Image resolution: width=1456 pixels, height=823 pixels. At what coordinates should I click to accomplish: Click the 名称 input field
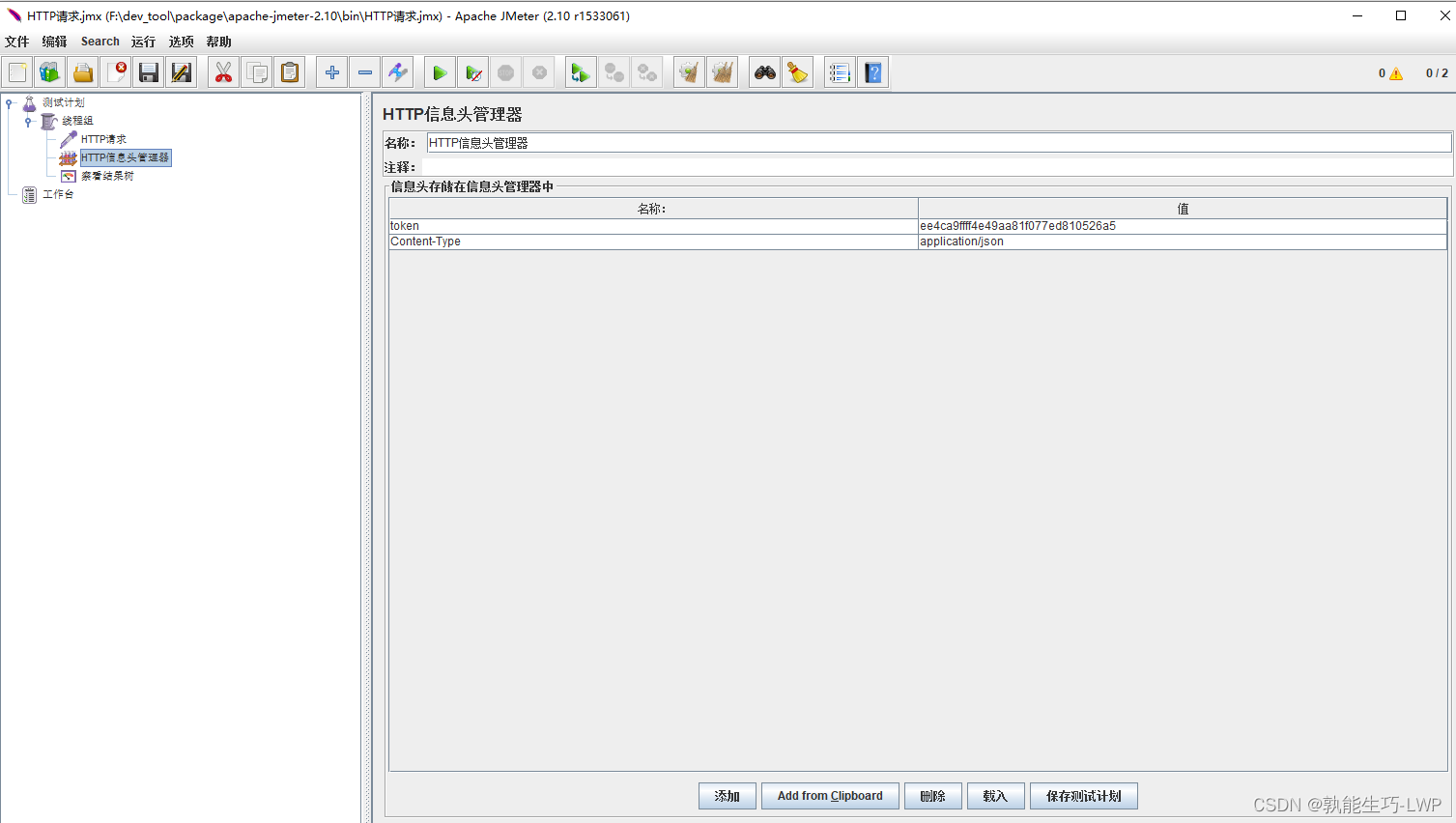pos(937,143)
